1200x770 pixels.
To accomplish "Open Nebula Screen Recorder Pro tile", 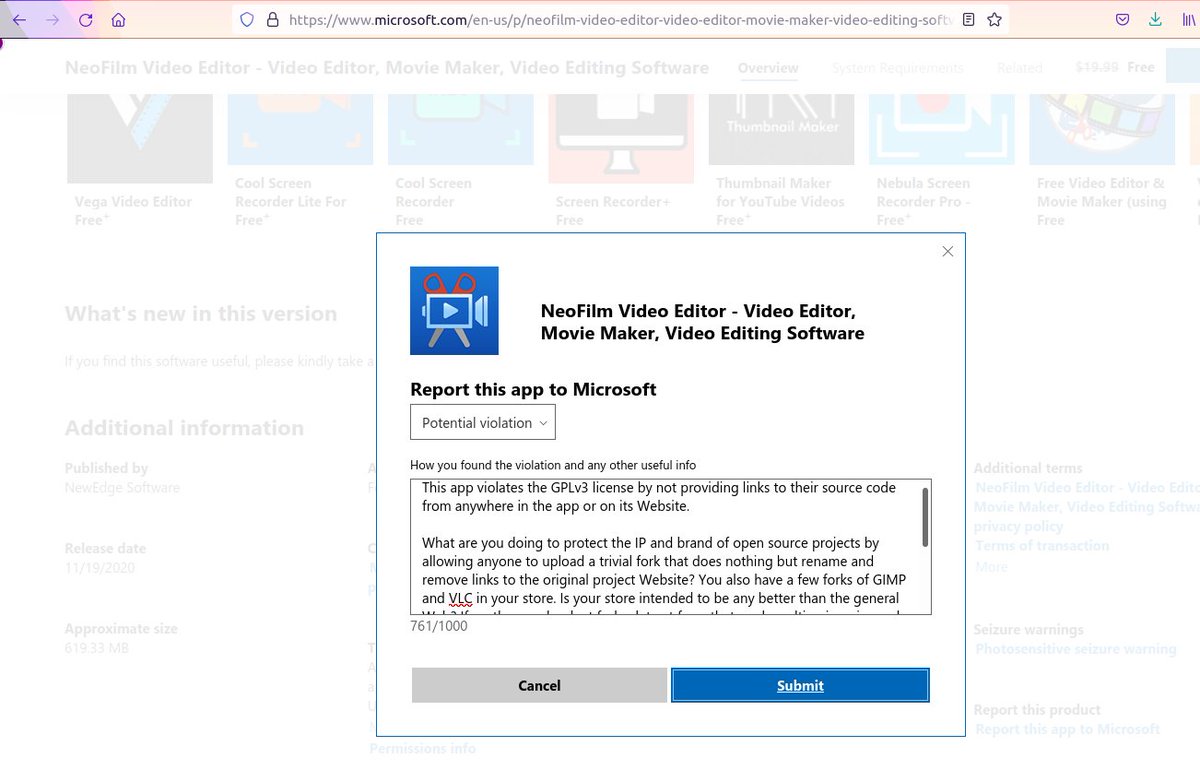I will pyautogui.click(x=942, y=160).
